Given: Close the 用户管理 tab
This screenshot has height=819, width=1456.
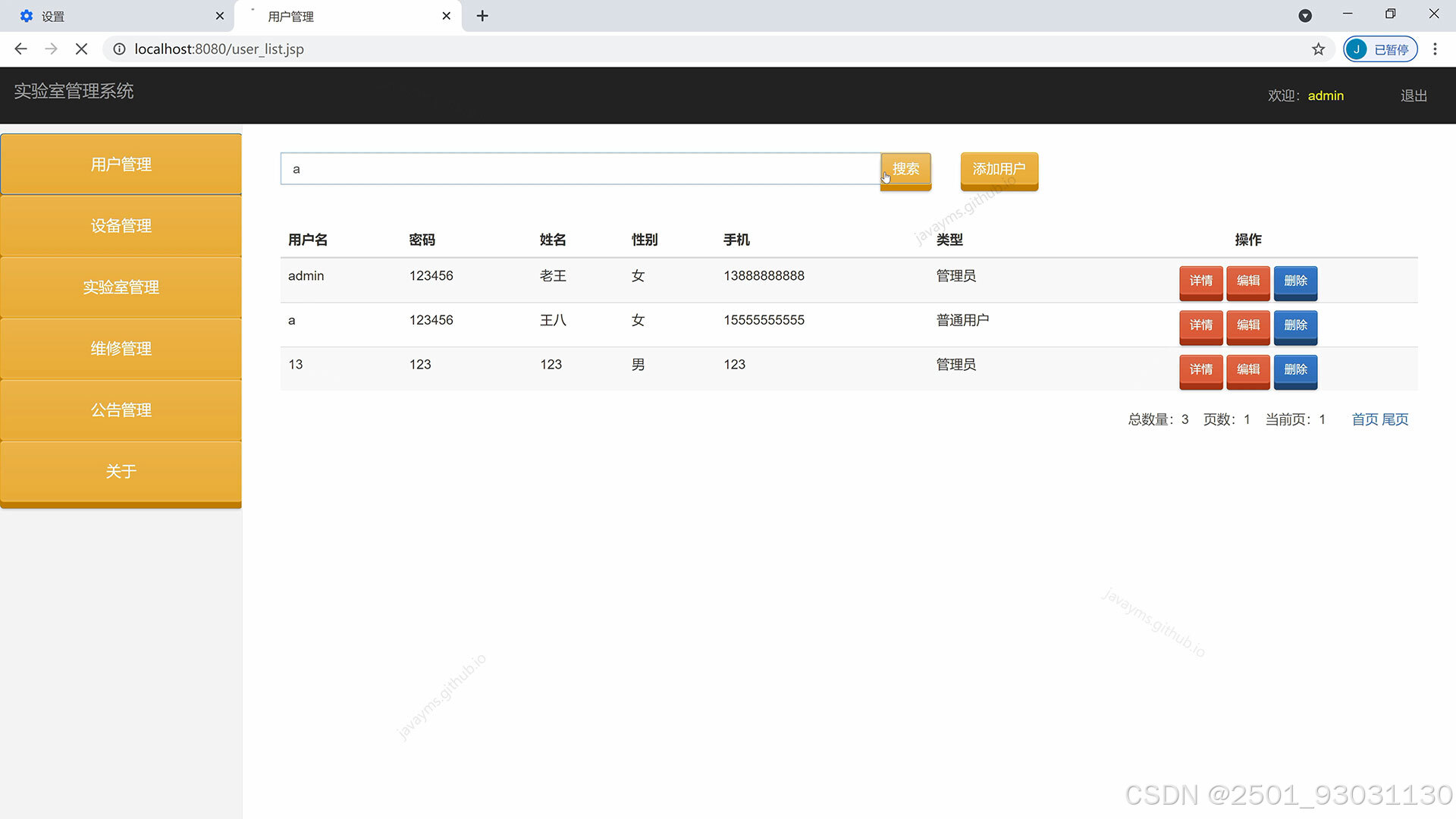Looking at the screenshot, I should coord(446,16).
